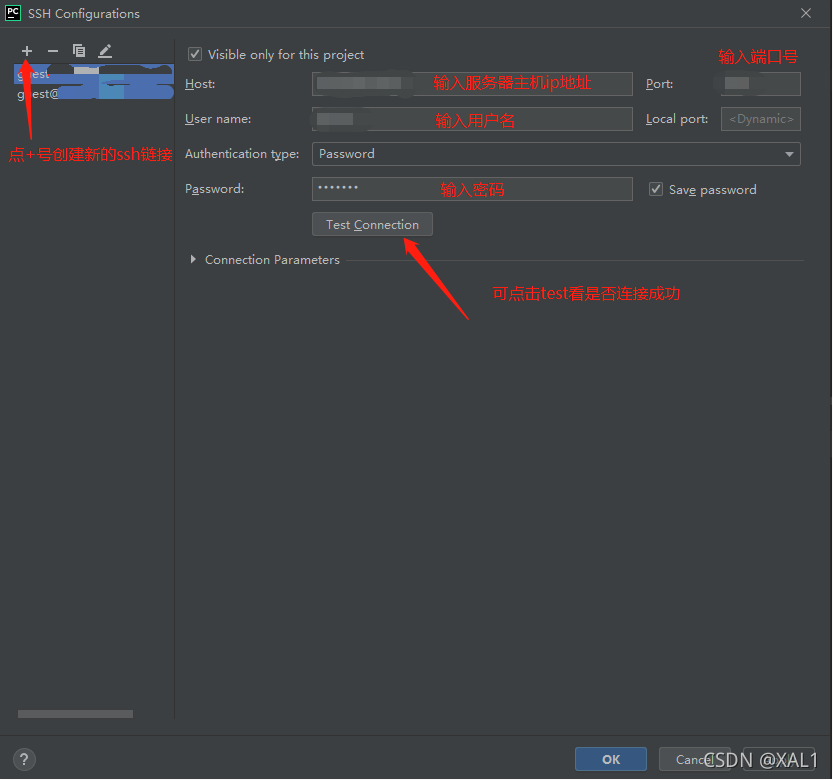Image resolution: width=833 pixels, height=780 pixels.
Task: Select the first SSH configuration in the list
Action: click(94, 74)
